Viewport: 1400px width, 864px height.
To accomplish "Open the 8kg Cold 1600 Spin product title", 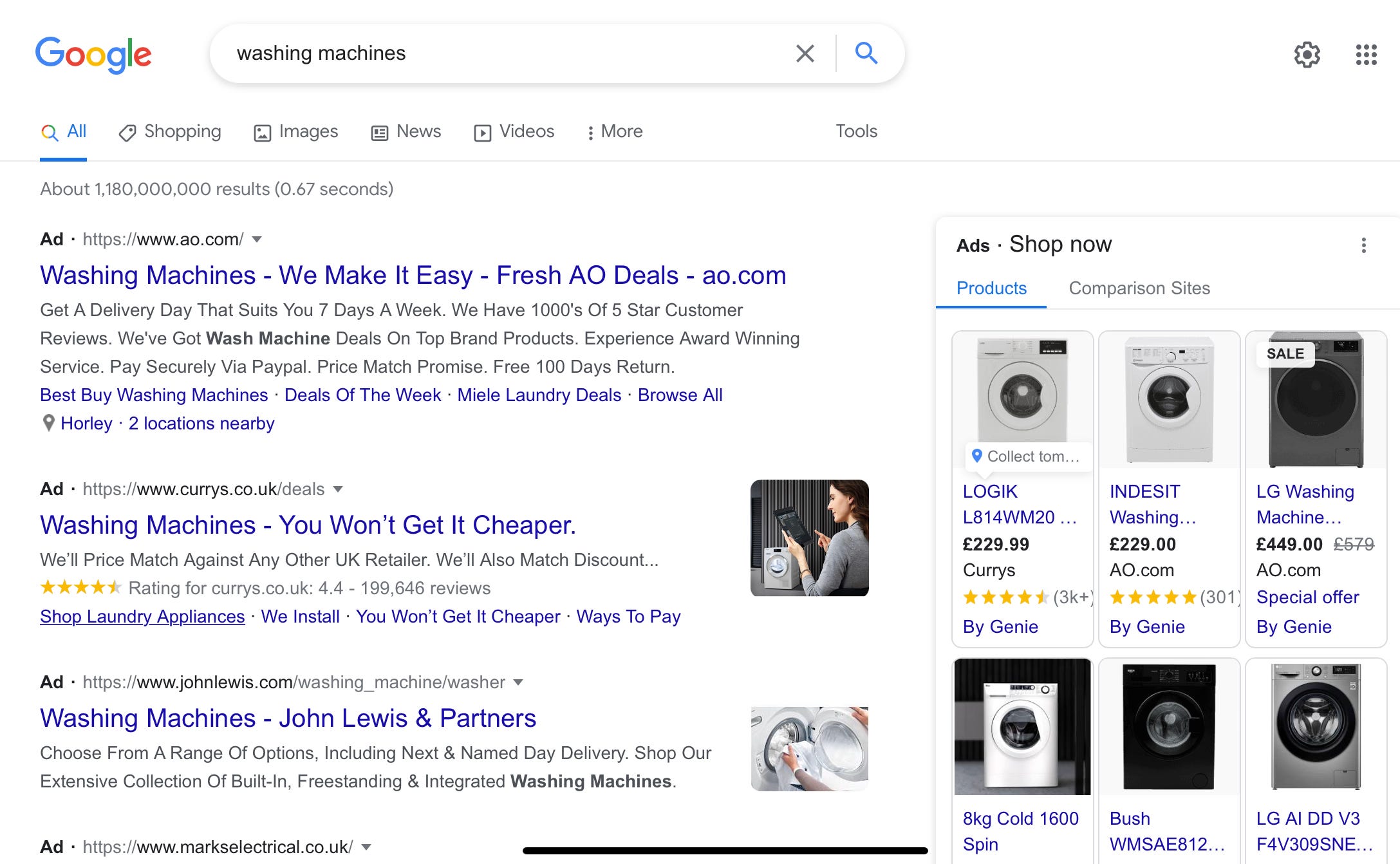I will [x=1020, y=831].
